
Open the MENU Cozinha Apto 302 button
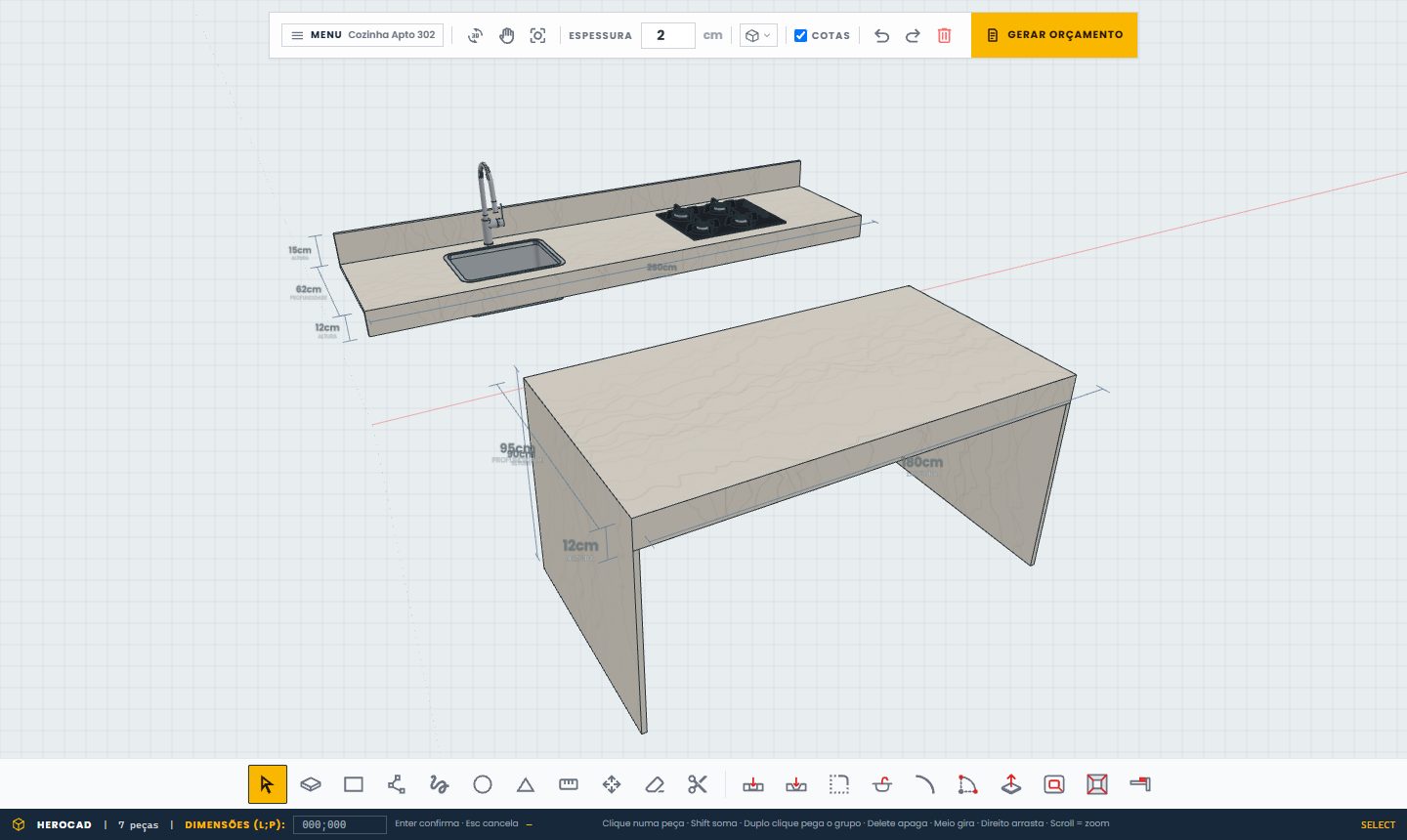pyautogui.click(x=362, y=35)
